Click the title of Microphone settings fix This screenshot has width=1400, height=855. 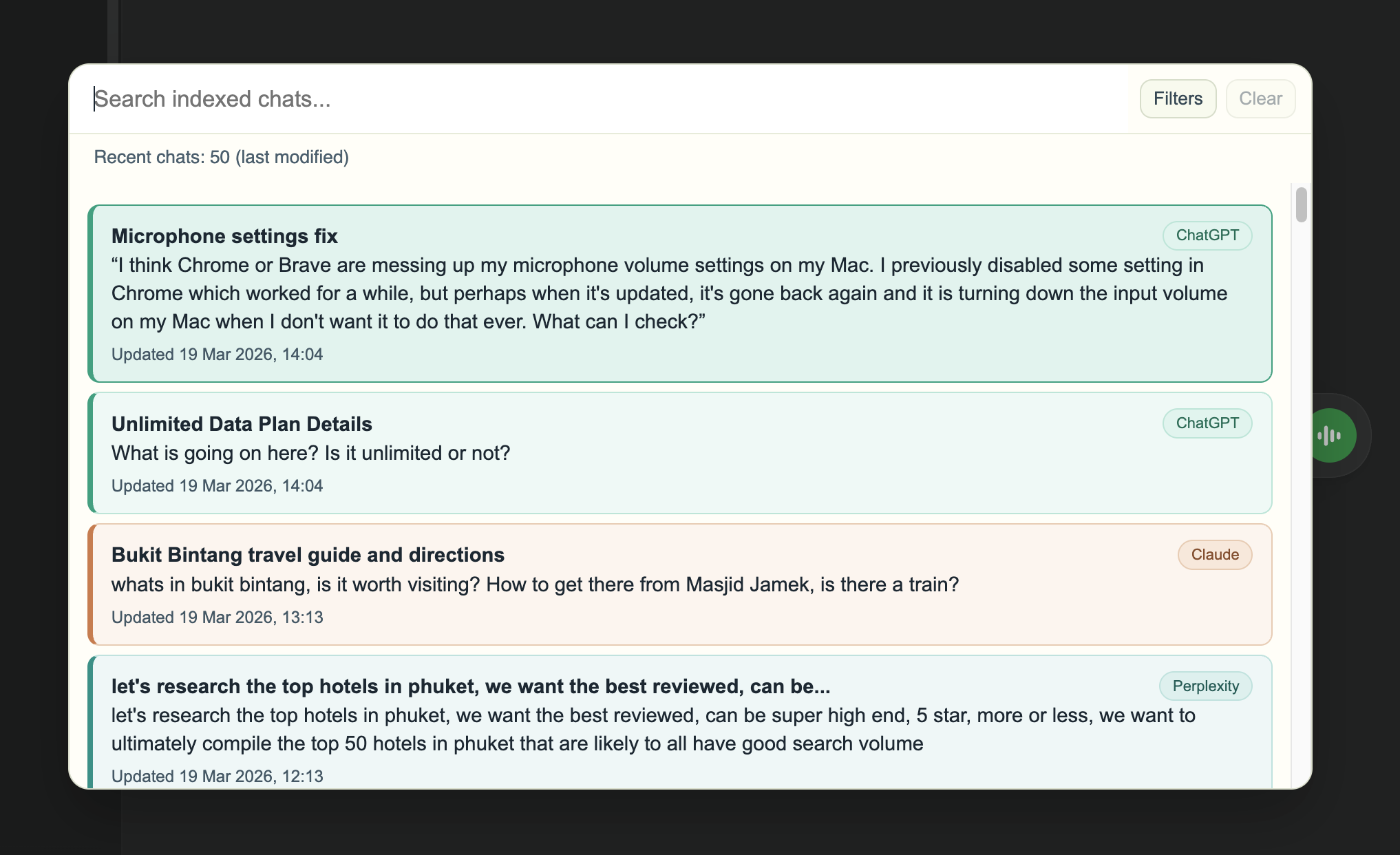224,235
